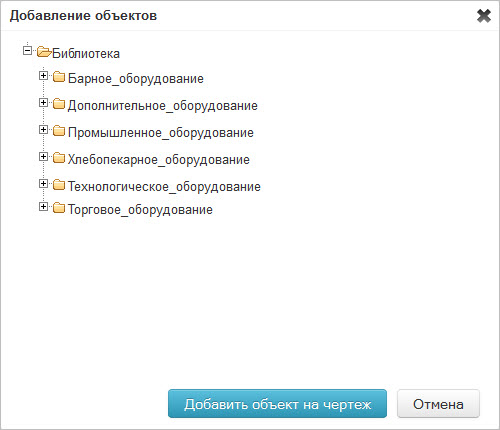
Task: Expand the Промышленное_оборудование branch
Action: click(43, 130)
